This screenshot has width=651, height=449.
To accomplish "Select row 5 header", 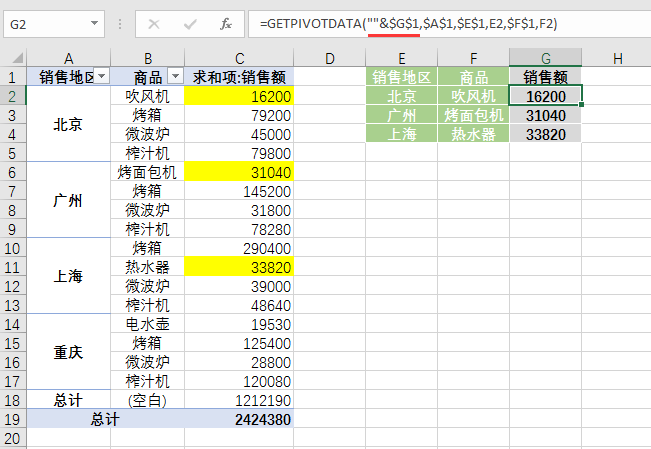I will (x=12, y=153).
